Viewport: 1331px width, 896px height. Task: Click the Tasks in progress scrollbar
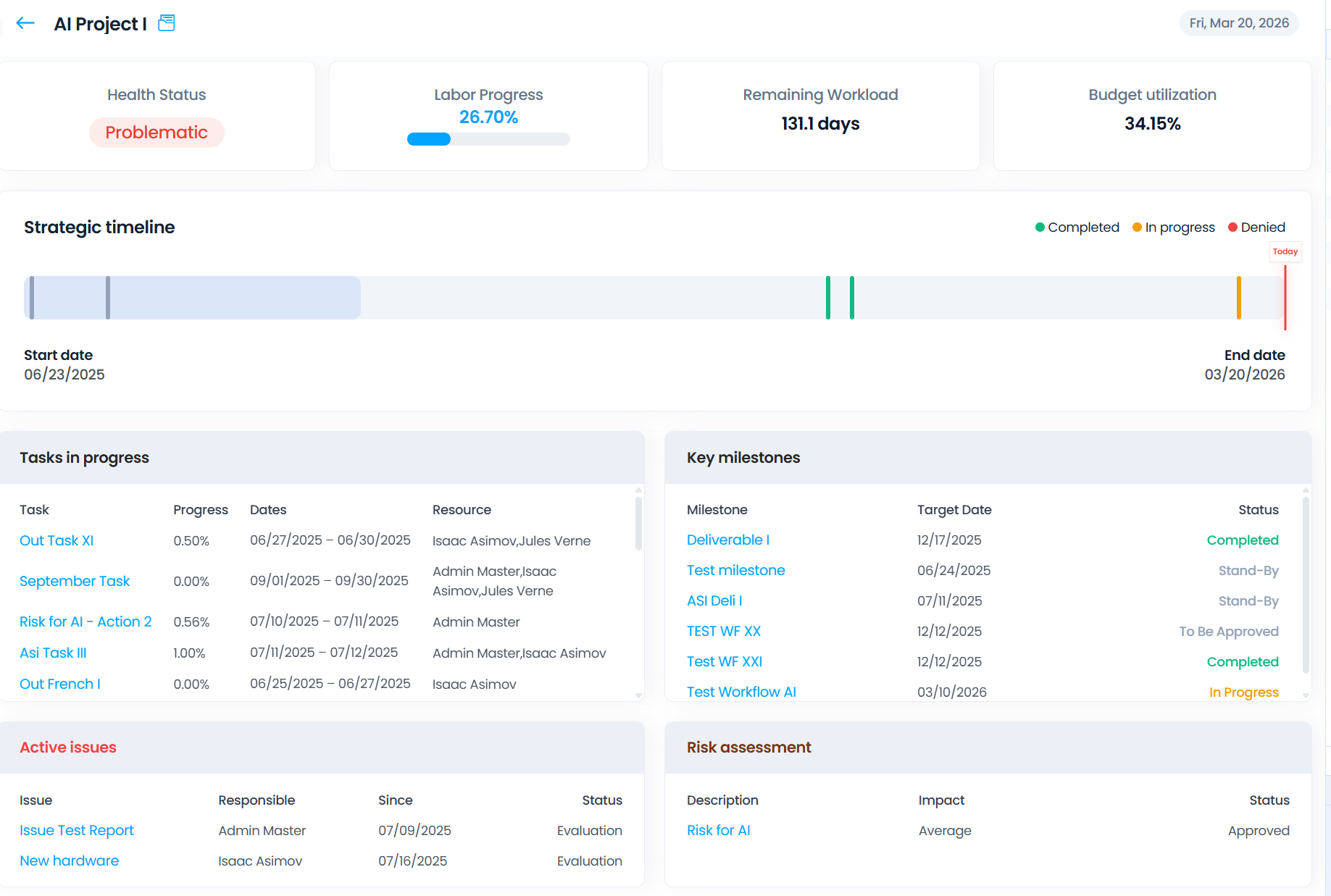coord(638,523)
